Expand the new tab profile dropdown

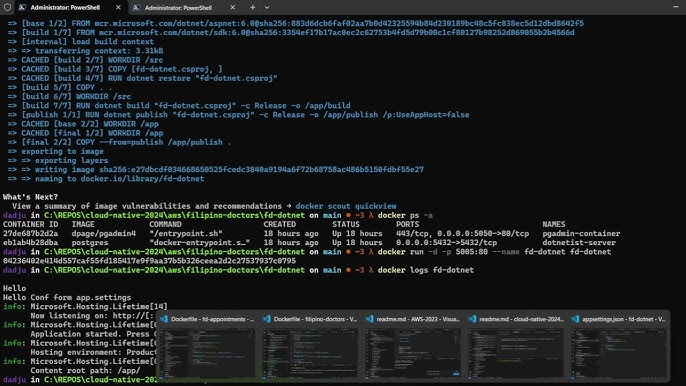(267, 7)
